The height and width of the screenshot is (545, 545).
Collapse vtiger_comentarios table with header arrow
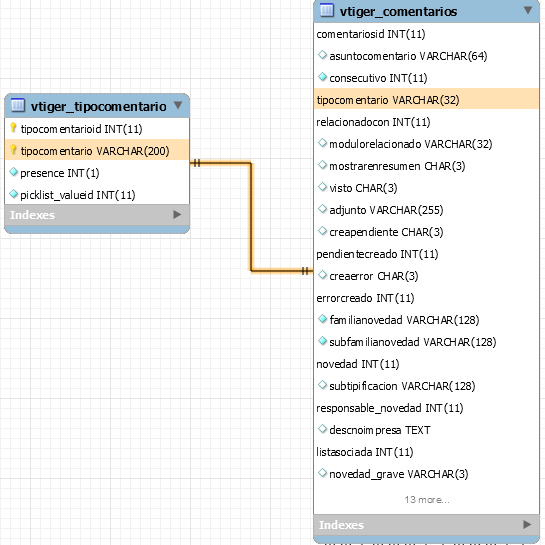528,10
